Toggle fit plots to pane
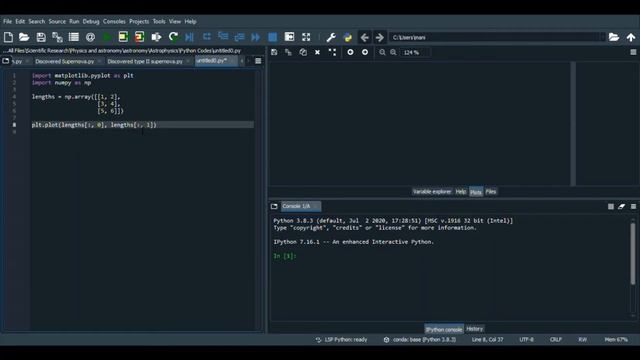The image size is (640, 360). (332, 52)
